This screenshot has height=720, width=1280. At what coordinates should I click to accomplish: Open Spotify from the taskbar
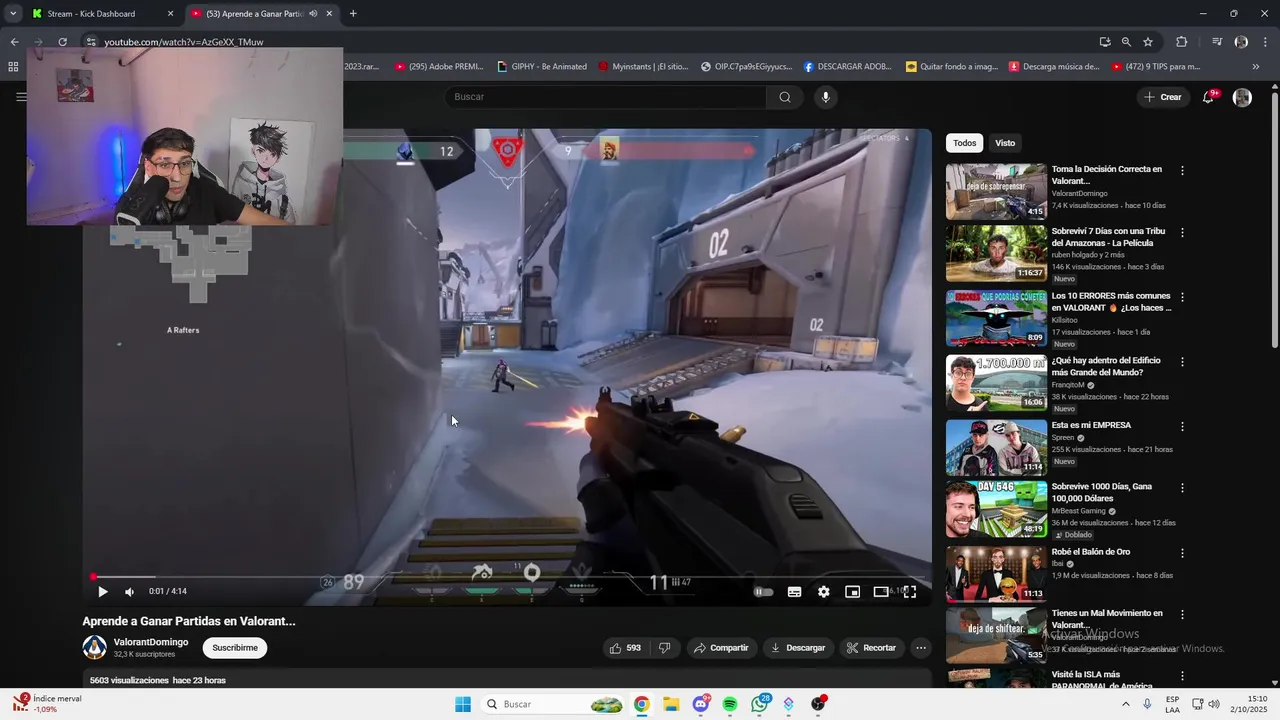click(x=730, y=704)
